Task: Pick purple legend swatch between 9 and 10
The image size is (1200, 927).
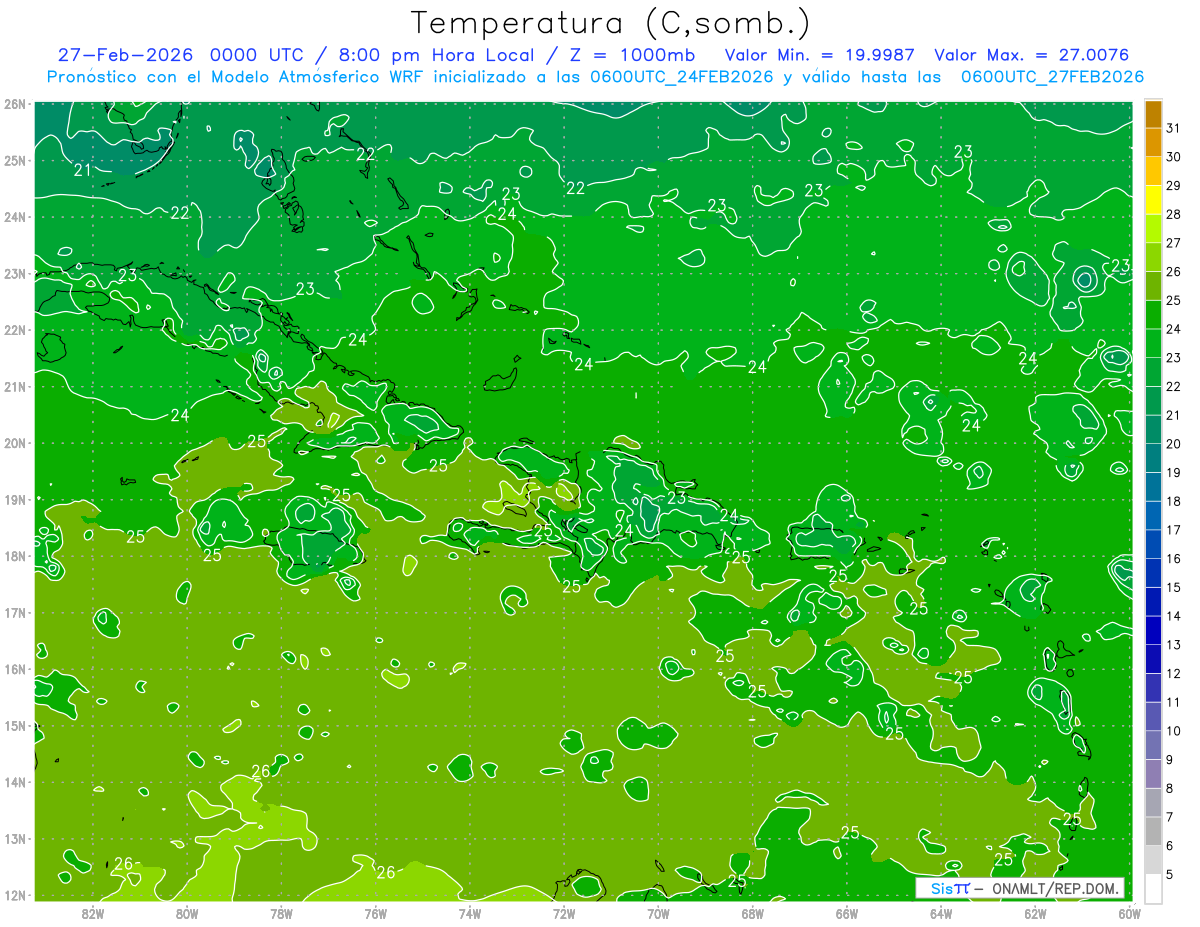Action: click(1153, 745)
